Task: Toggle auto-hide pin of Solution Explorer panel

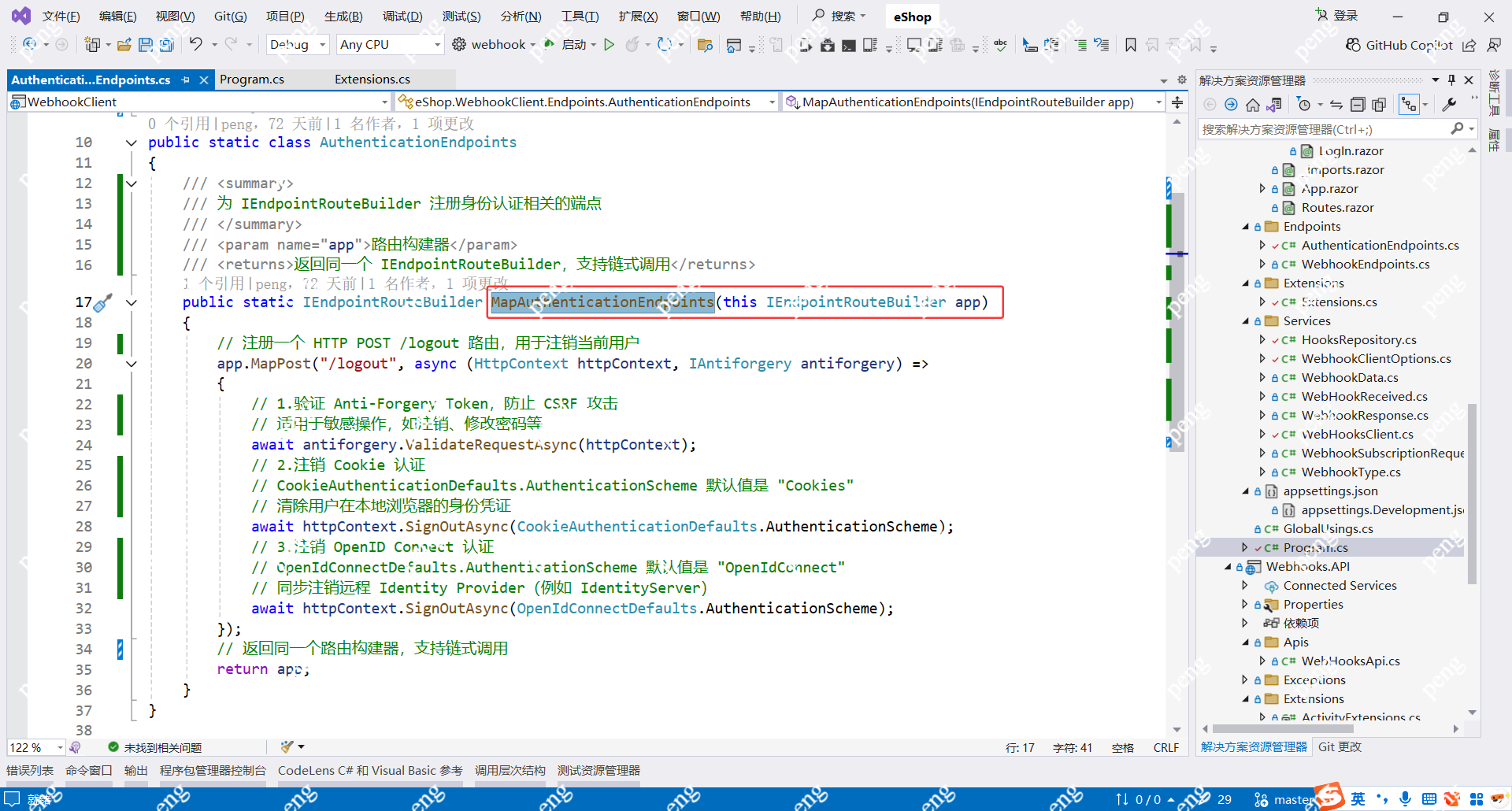Action: (1451, 80)
